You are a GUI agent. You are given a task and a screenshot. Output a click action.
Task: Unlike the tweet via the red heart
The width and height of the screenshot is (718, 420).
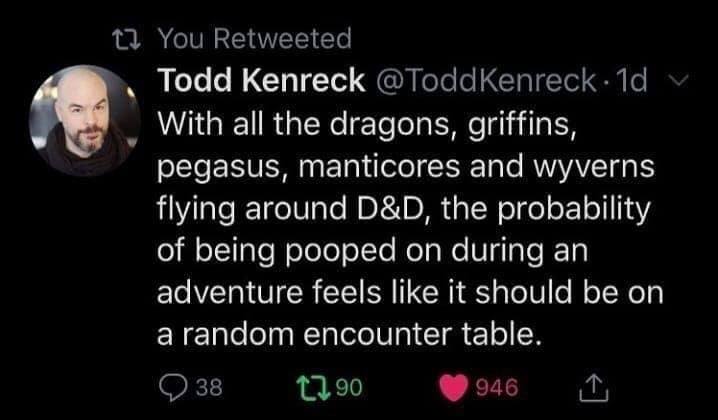coord(457,385)
